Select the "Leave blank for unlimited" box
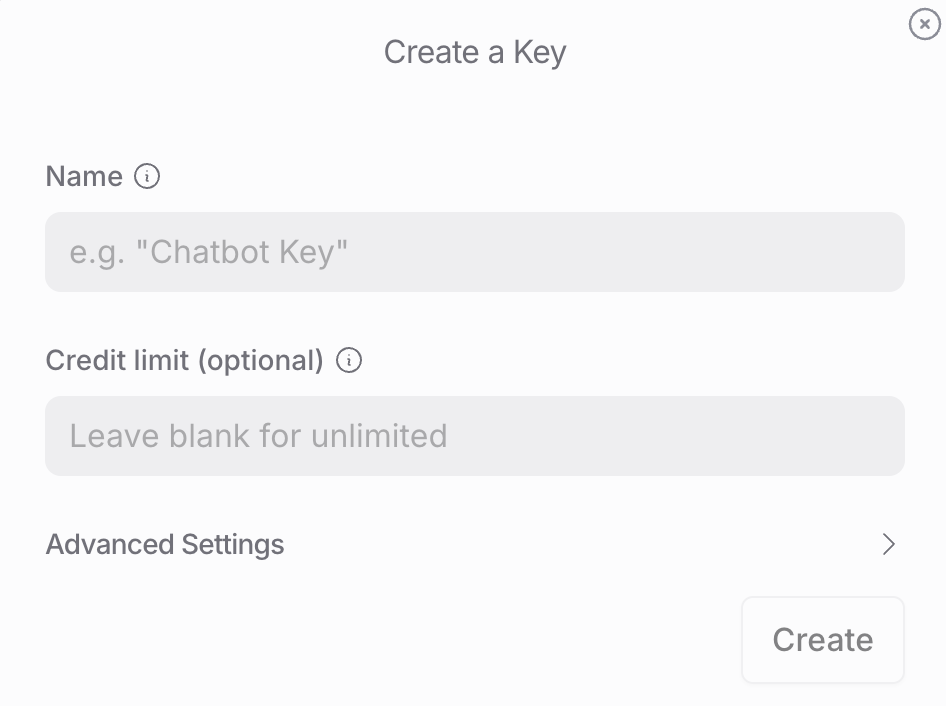The image size is (946, 706). [474, 436]
